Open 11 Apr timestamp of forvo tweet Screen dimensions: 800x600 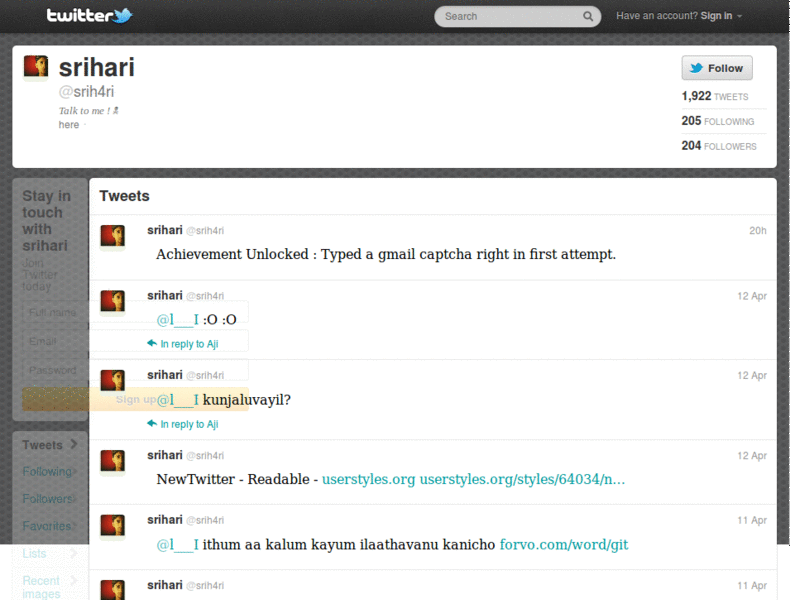tap(752, 520)
